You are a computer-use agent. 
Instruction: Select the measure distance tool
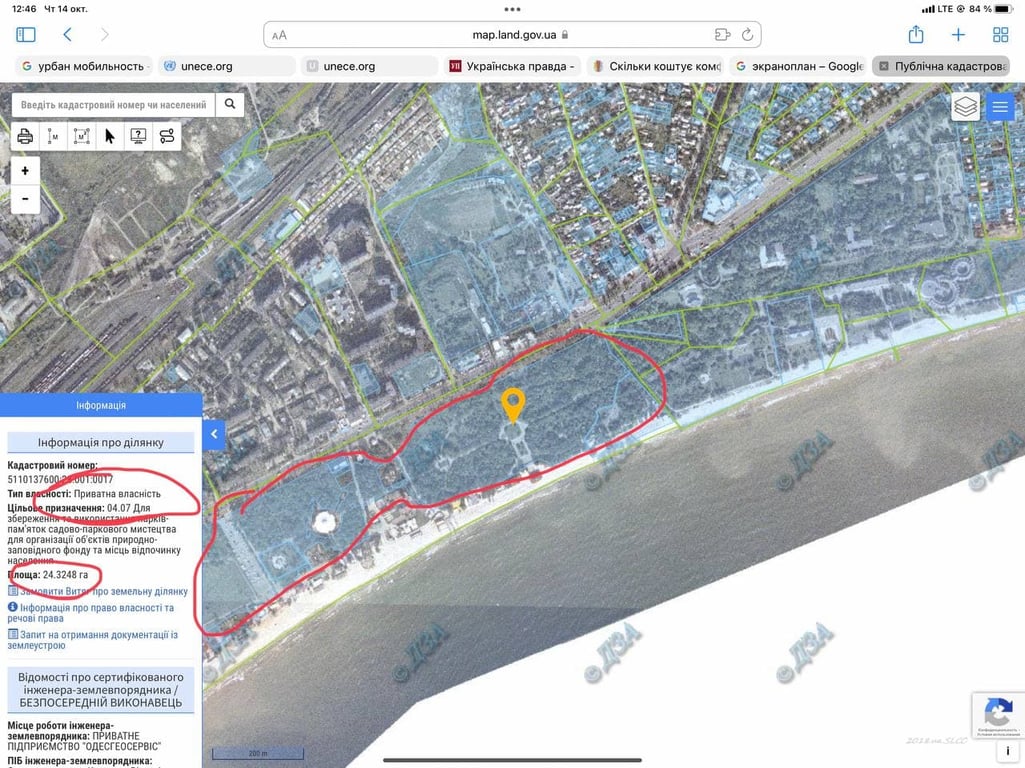[x=53, y=136]
